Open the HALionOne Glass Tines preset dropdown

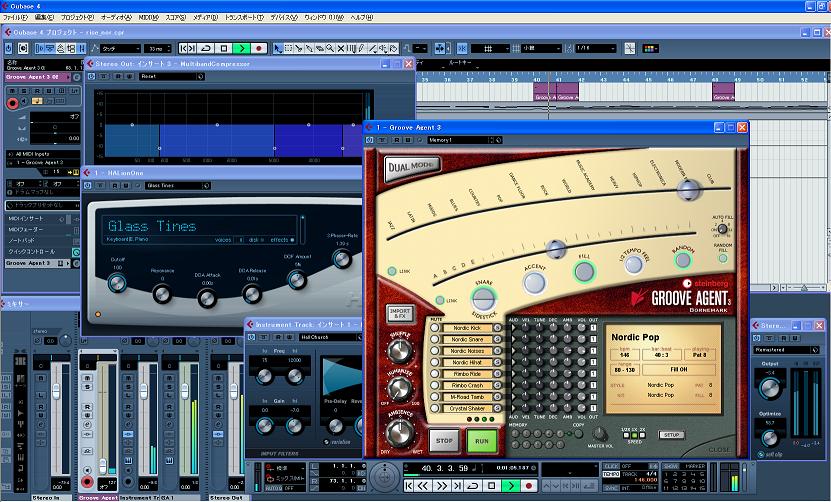pyautogui.click(x=178, y=186)
